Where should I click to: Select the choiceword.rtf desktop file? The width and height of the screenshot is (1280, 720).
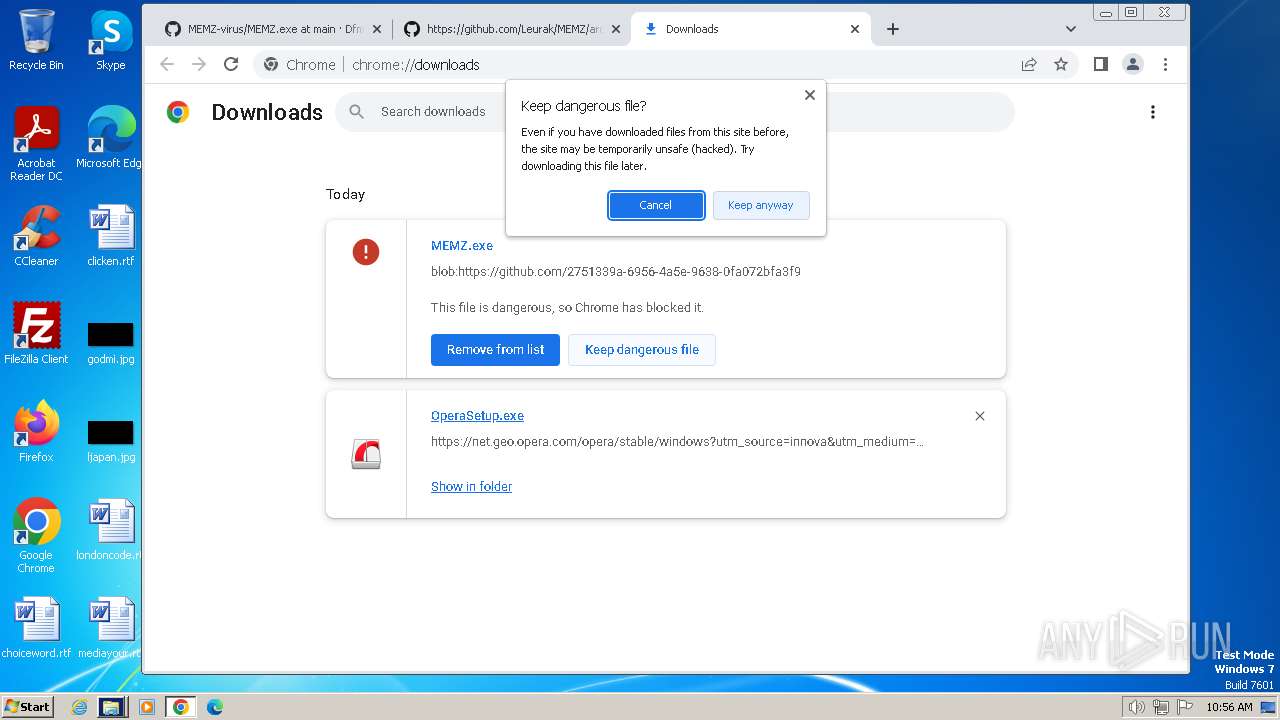pos(36,628)
